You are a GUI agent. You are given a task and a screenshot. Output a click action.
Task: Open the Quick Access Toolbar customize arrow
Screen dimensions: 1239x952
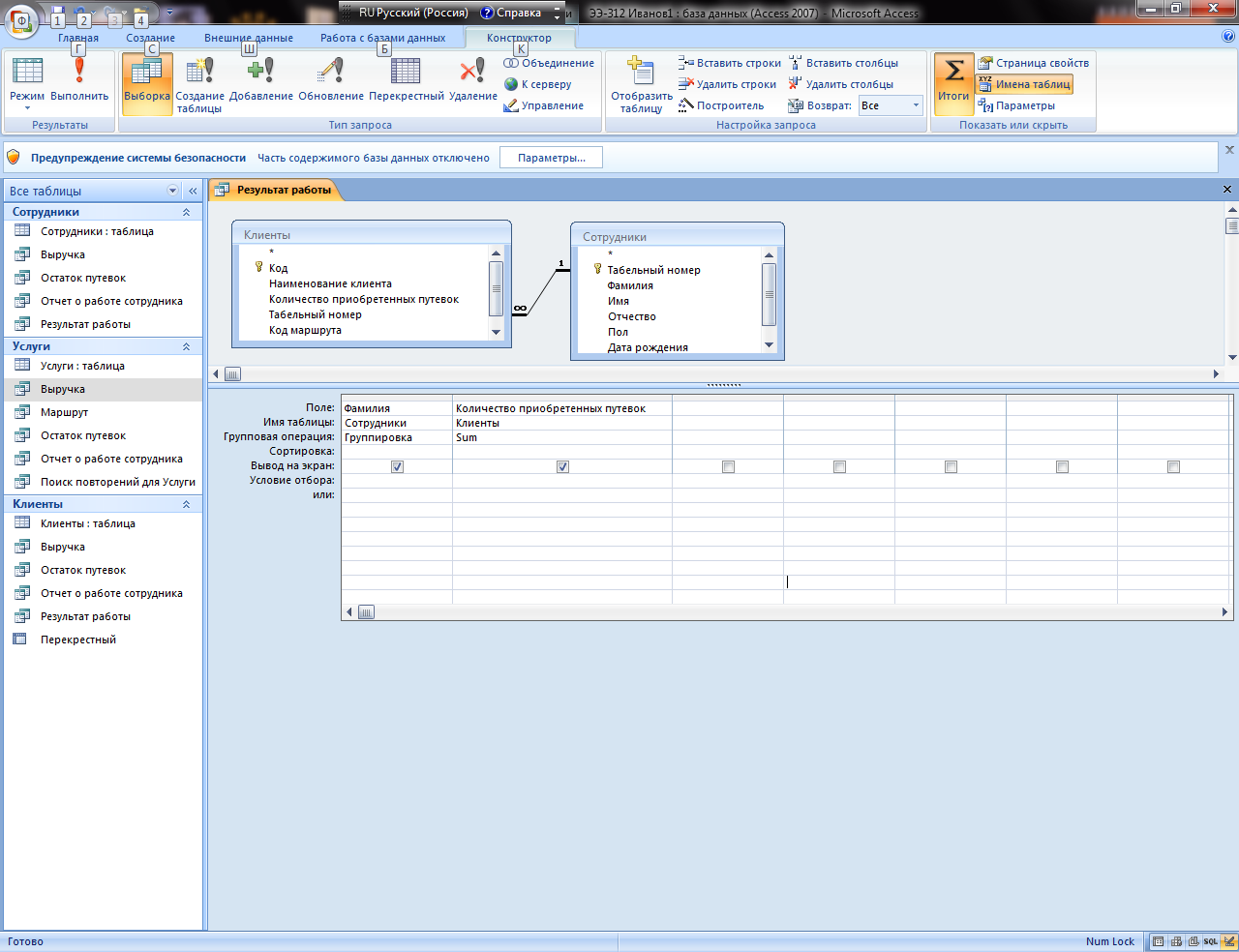click(x=169, y=14)
